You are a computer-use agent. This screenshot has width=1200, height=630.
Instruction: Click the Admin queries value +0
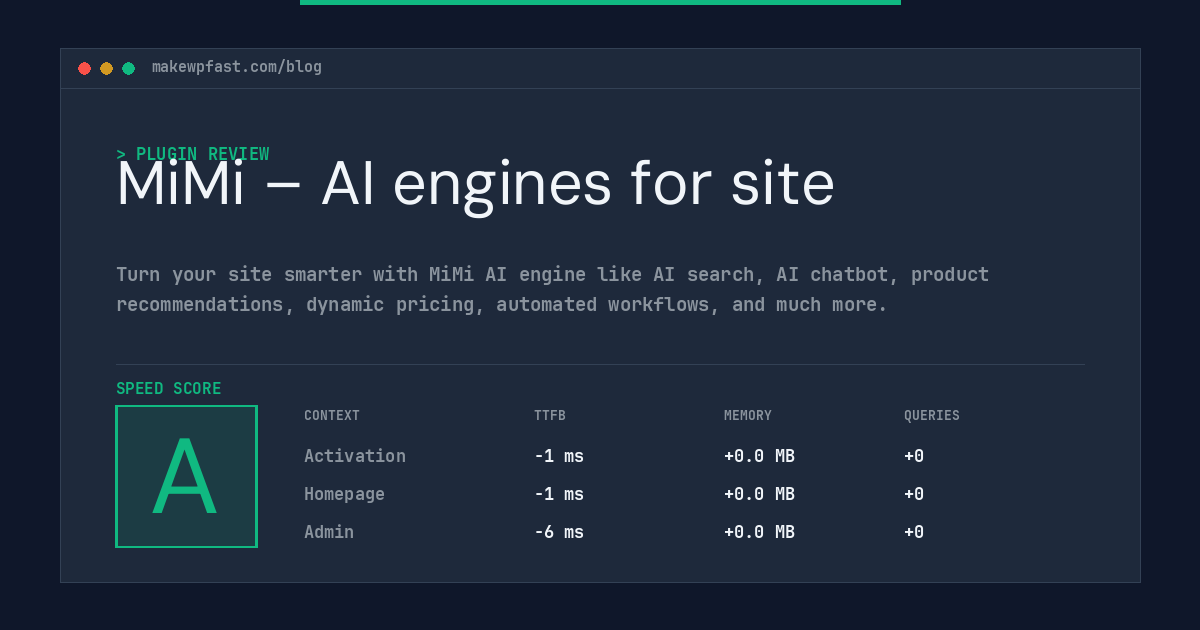(x=914, y=532)
